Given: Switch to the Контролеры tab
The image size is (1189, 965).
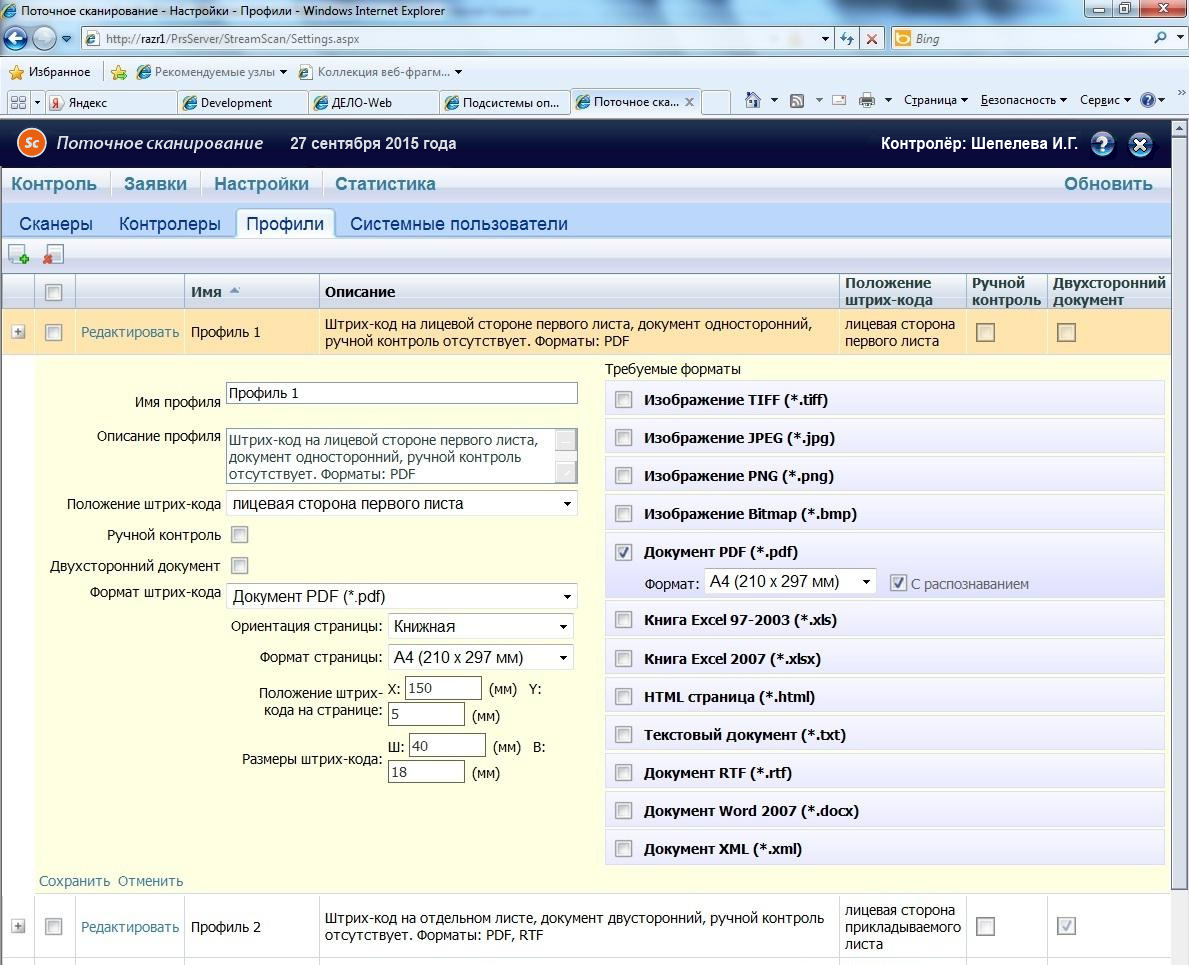Looking at the screenshot, I should point(170,224).
